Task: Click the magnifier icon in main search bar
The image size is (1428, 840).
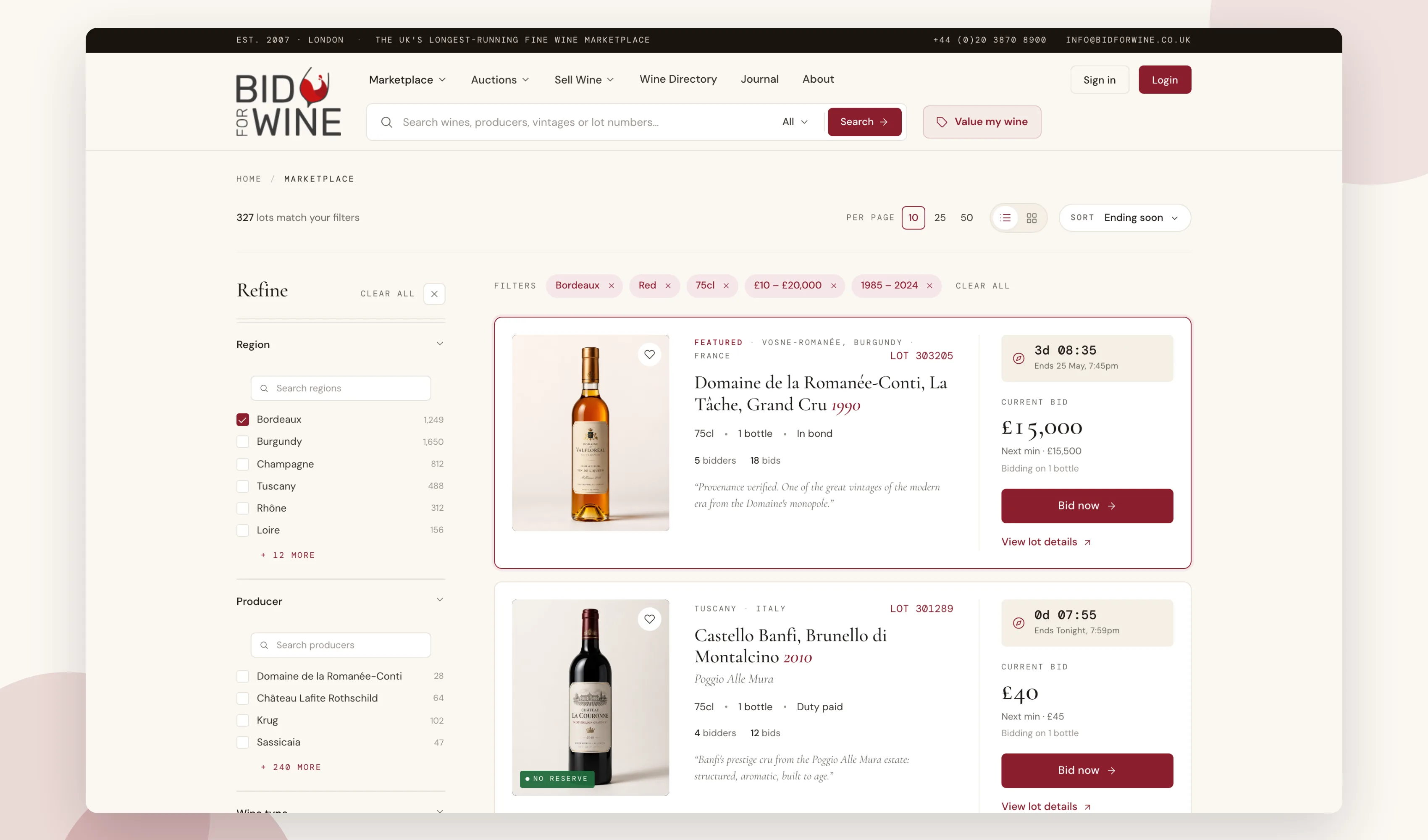Action: pyautogui.click(x=386, y=122)
